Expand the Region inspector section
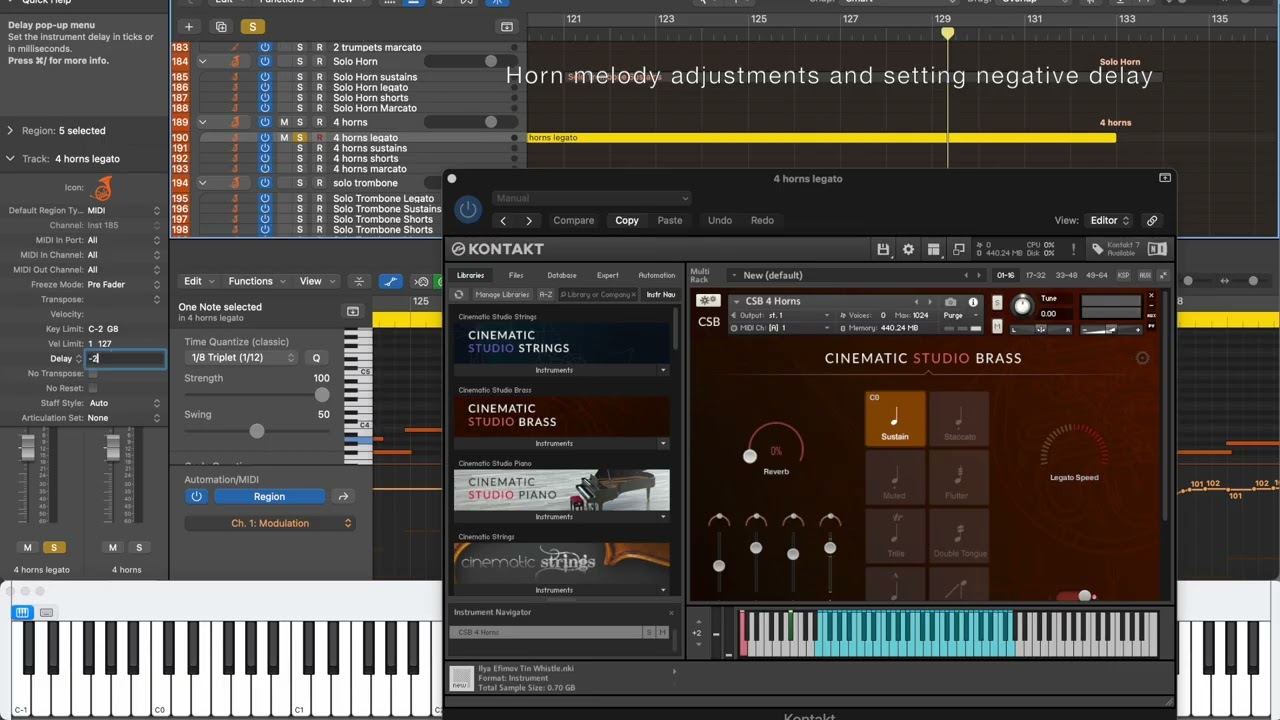1280x720 pixels. tap(10, 131)
